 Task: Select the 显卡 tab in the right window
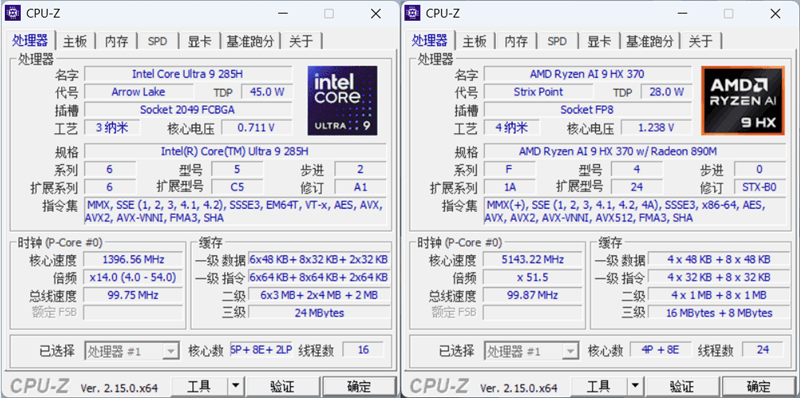click(599, 41)
